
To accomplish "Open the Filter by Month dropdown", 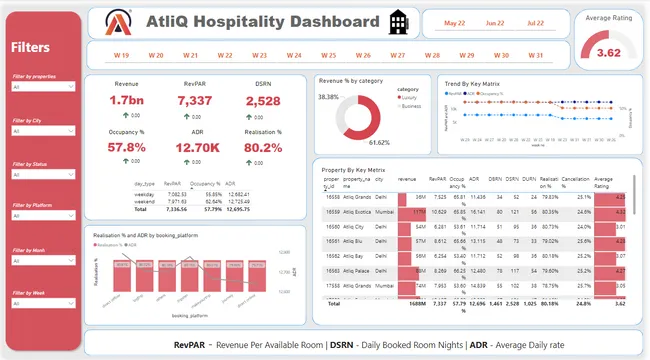I will click(x=44, y=260).
